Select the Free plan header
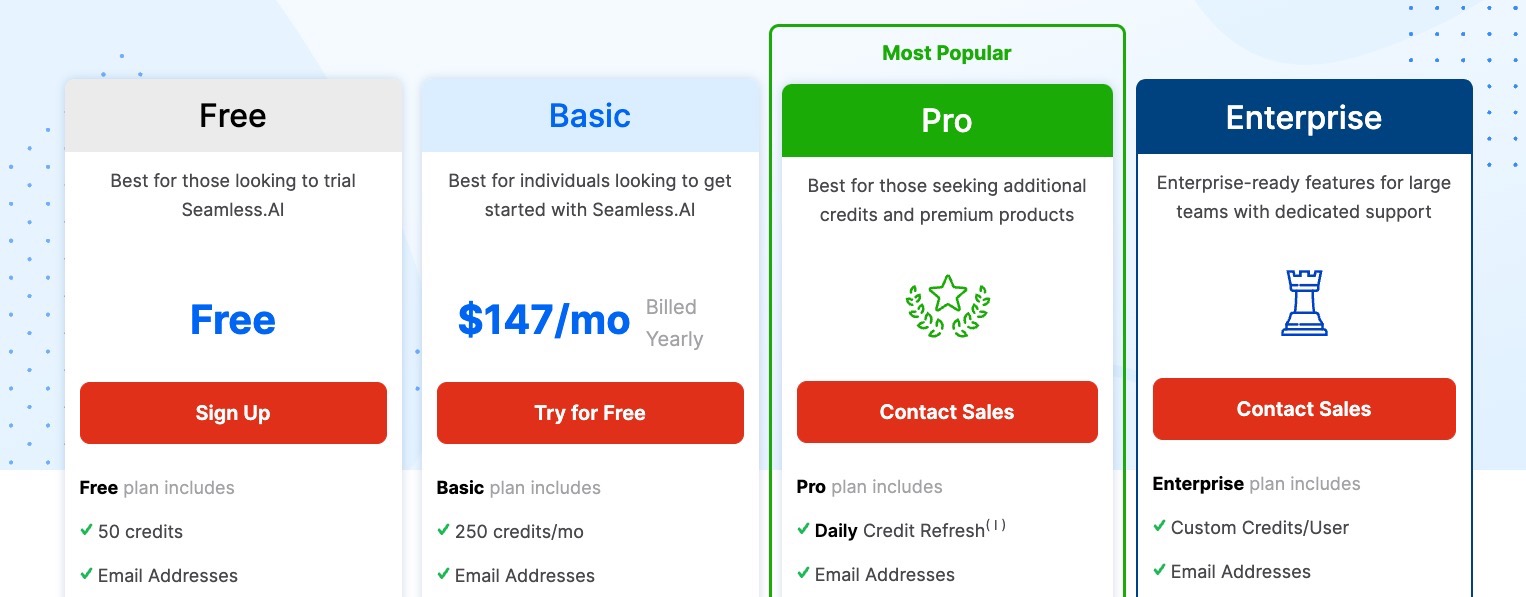1526x597 pixels. (233, 116)
